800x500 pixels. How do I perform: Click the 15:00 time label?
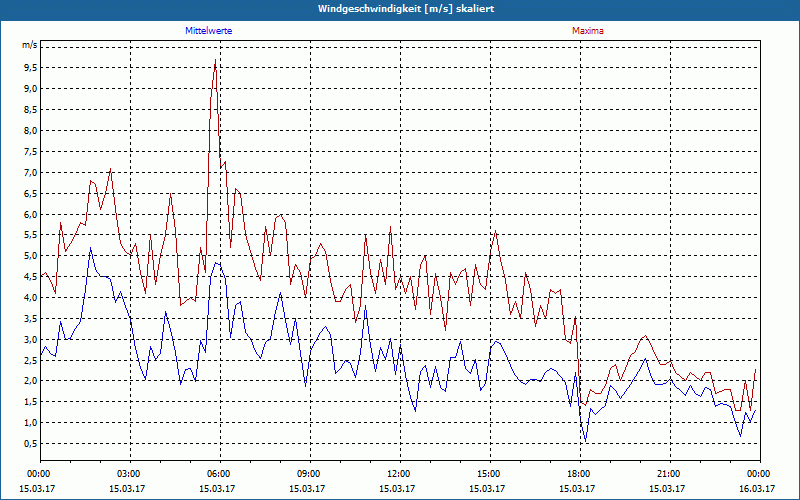click(x=490, y=474)
